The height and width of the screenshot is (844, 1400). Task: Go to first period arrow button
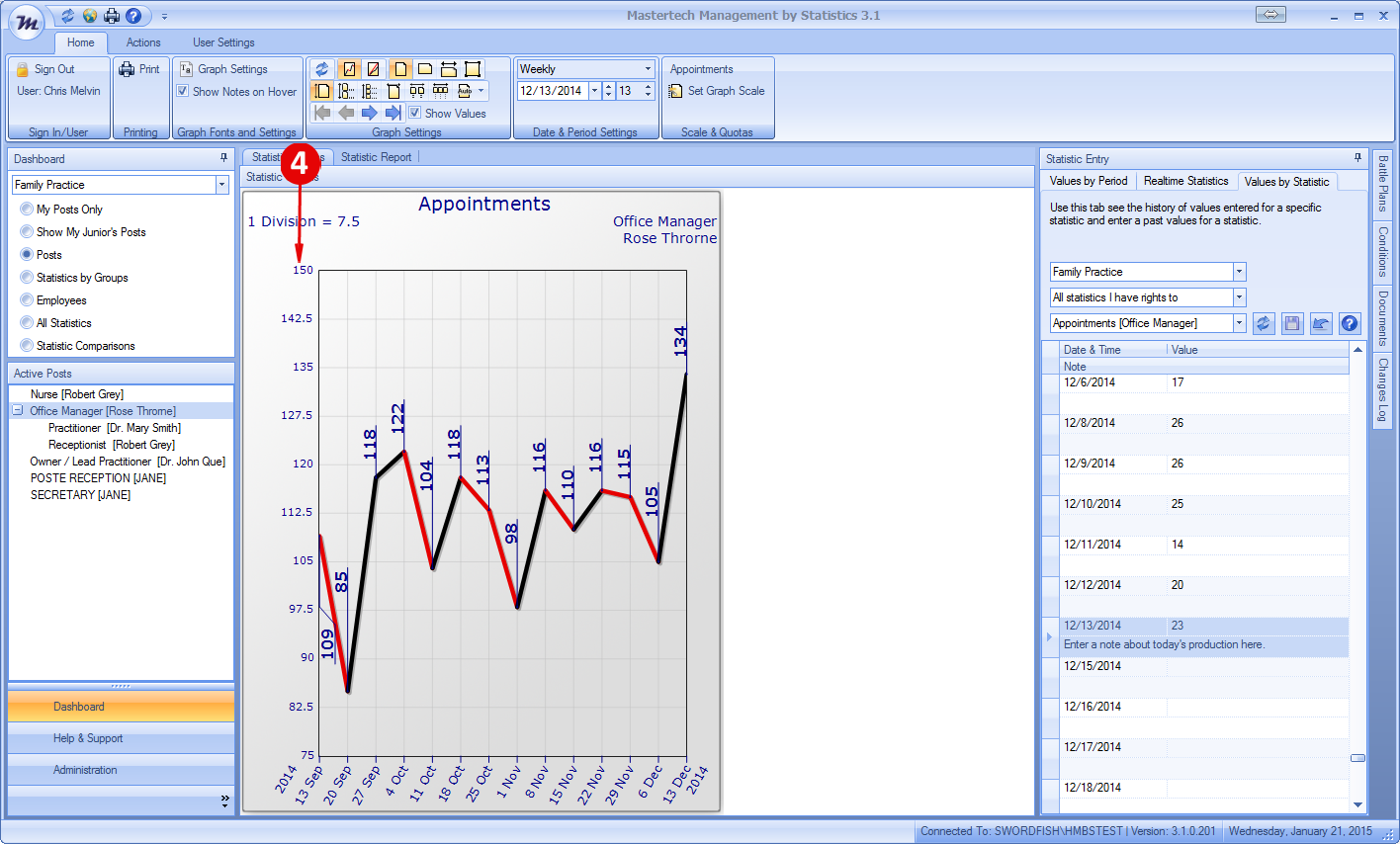coord(322,113)
